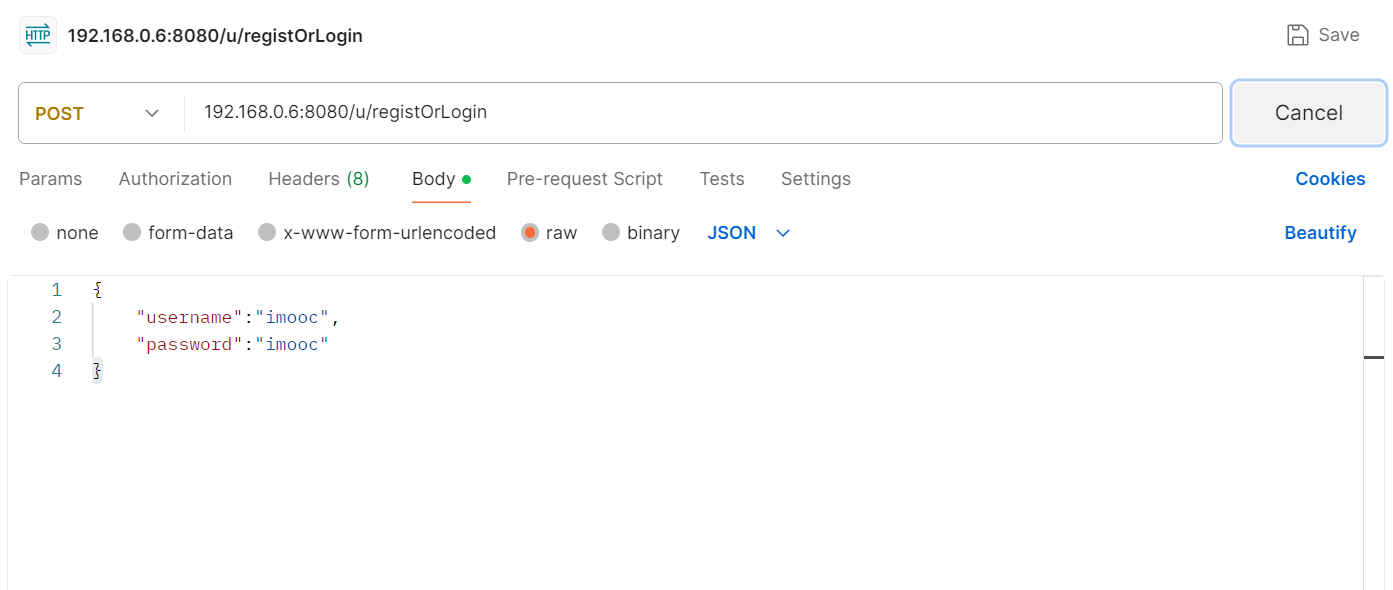This screenshot has height=590, width=1393.
Task: Click the green dot on Body tab
Action: point(466,180)
